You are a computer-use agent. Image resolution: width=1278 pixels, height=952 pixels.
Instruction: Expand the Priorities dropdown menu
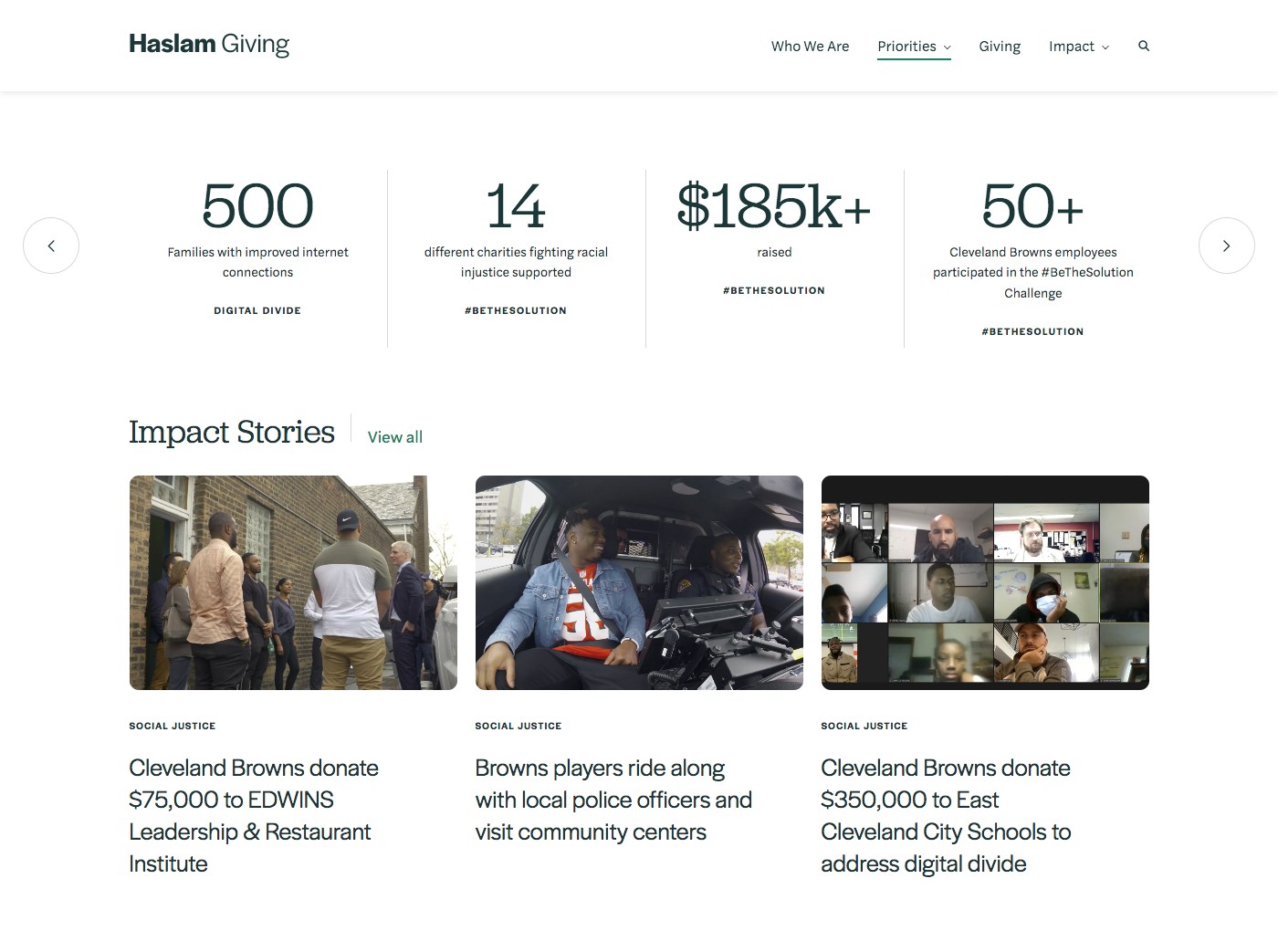pos(913,47)
